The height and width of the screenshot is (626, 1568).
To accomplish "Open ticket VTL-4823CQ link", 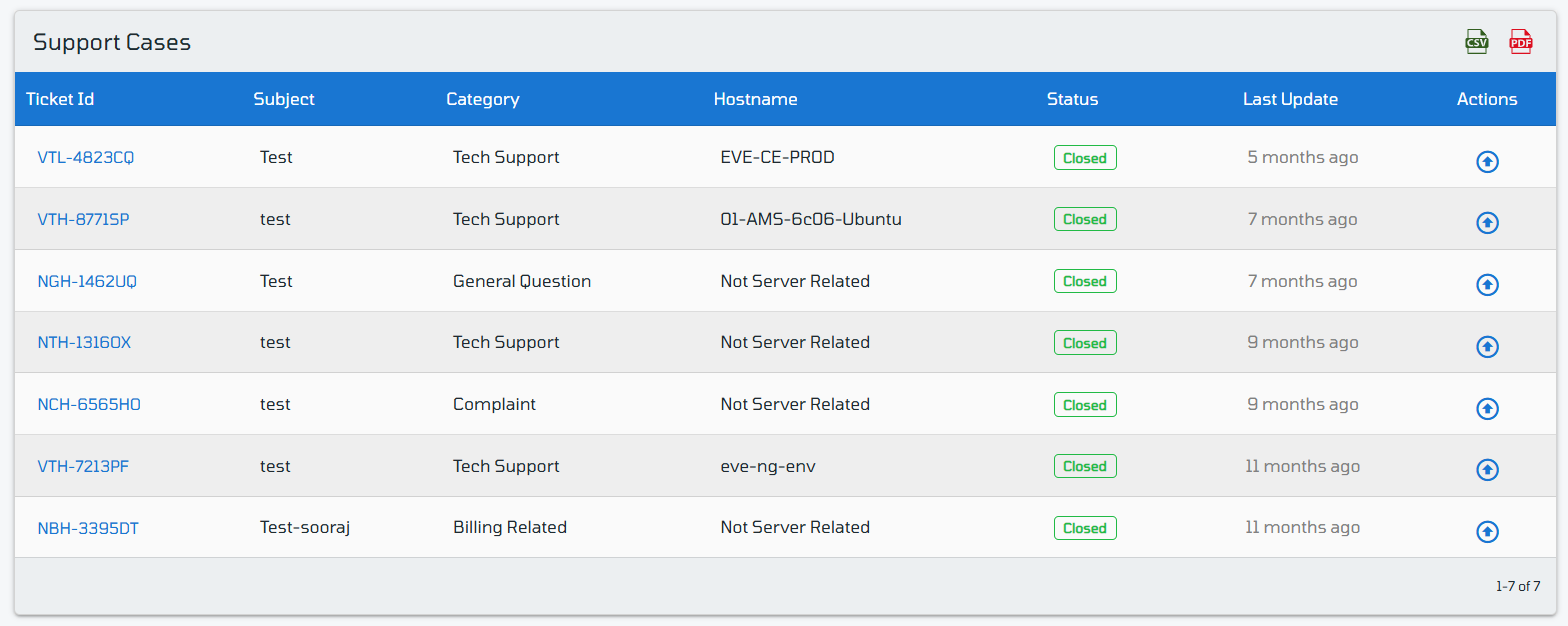I will click(x=86, y=157).
